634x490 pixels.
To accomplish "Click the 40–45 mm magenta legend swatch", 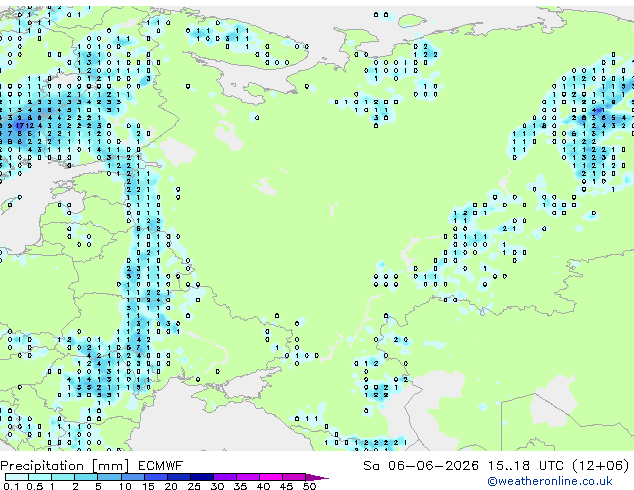I will coord(271,477).
